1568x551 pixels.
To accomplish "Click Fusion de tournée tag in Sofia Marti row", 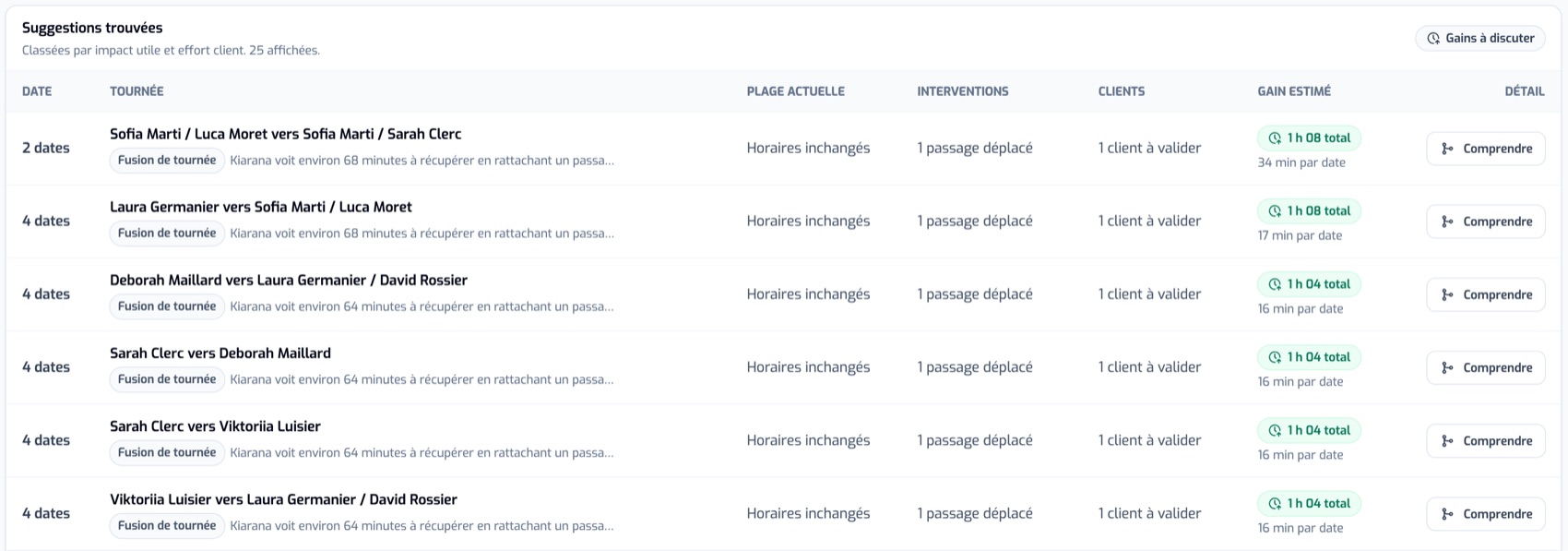I will 167,161.
